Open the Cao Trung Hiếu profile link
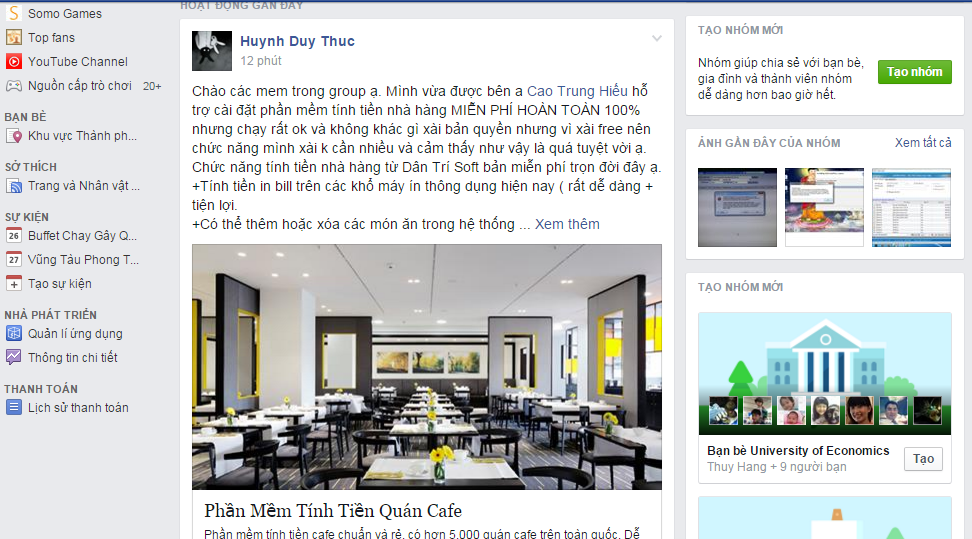Screen dimensions: 972x539 [577, 91]
